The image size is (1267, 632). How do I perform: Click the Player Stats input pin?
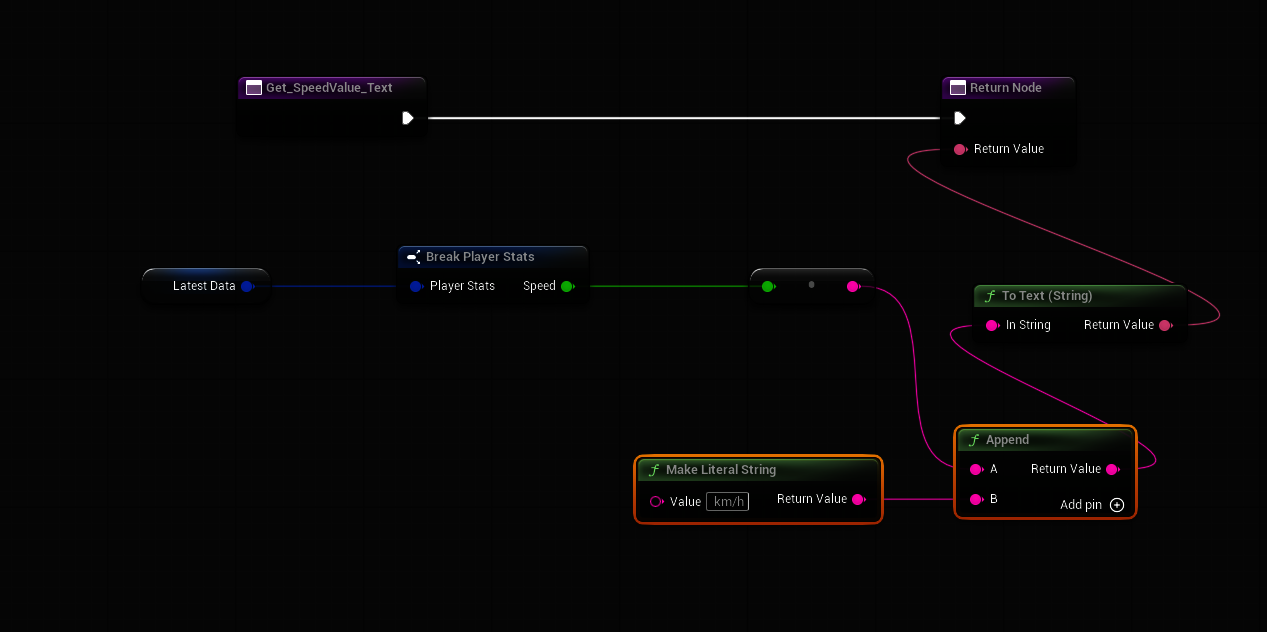[x=416, y=286]
